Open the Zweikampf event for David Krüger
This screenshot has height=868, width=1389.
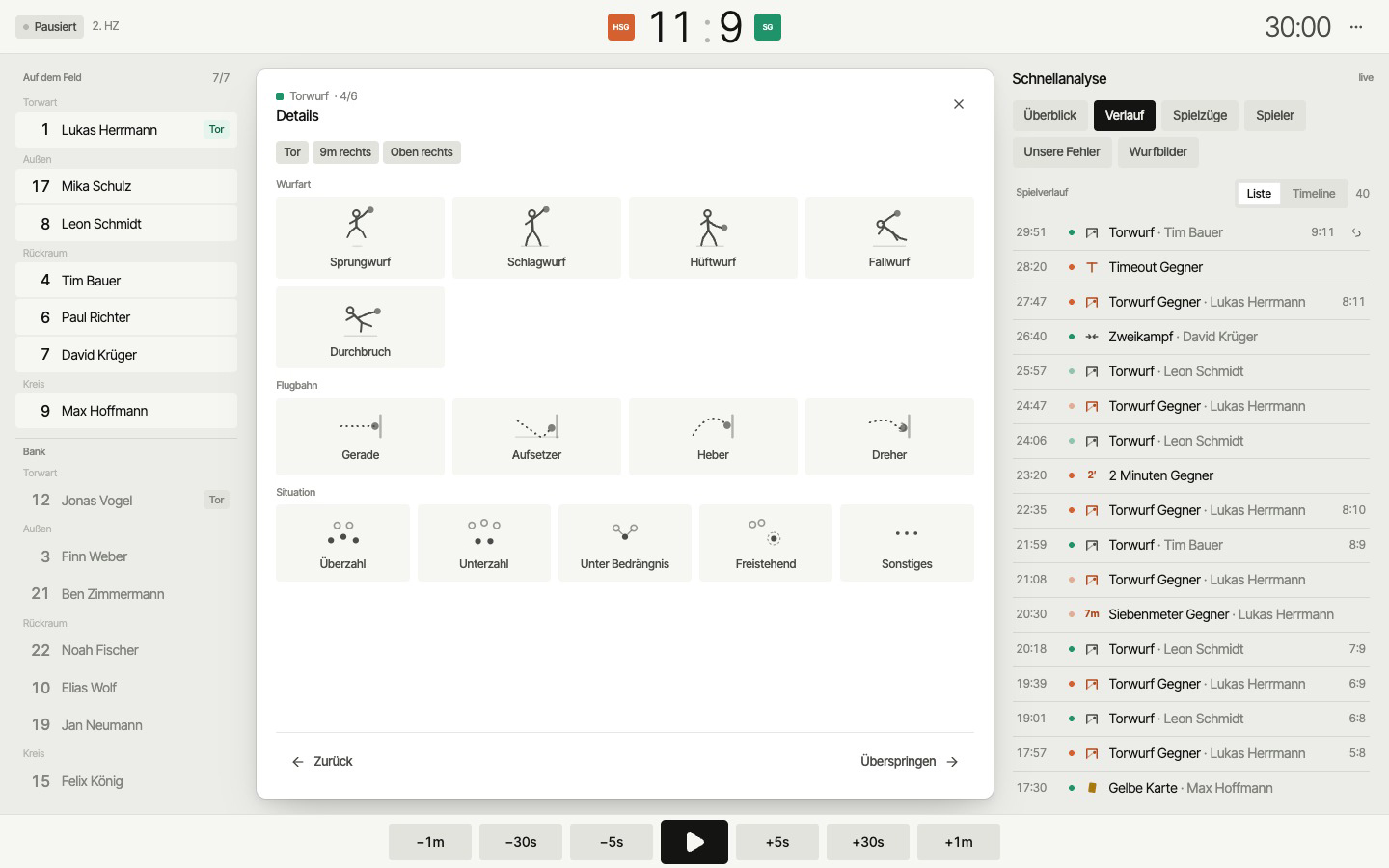pos(1190,337)
